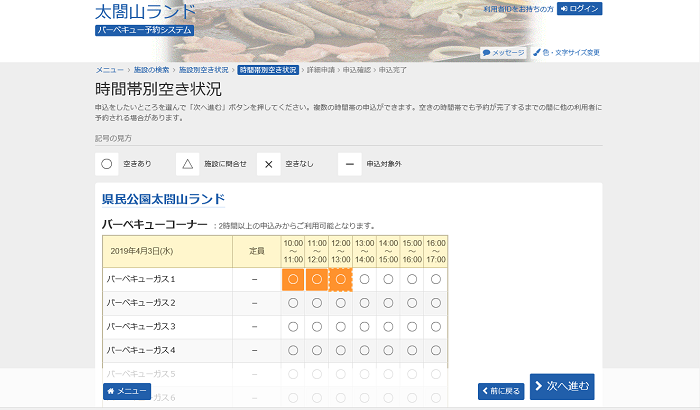
Task: Select バーベキューガス3 slot 10:00~11:00
Action: coord(293,327)
